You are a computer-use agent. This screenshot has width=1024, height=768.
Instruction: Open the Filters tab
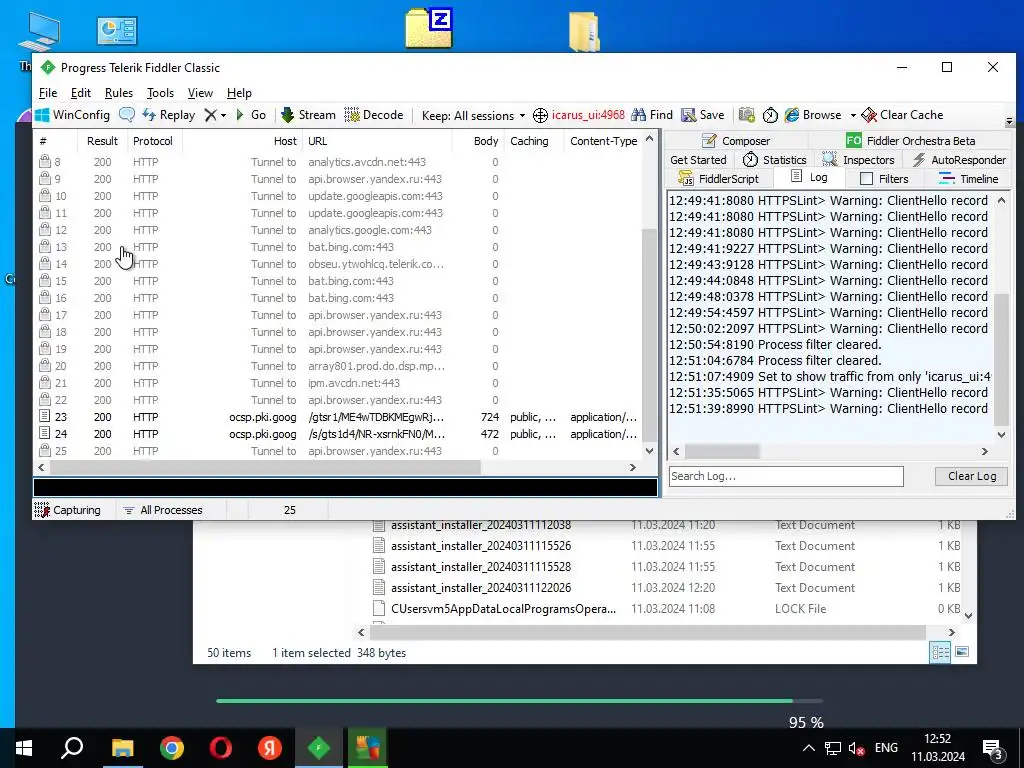coord(884,179)
